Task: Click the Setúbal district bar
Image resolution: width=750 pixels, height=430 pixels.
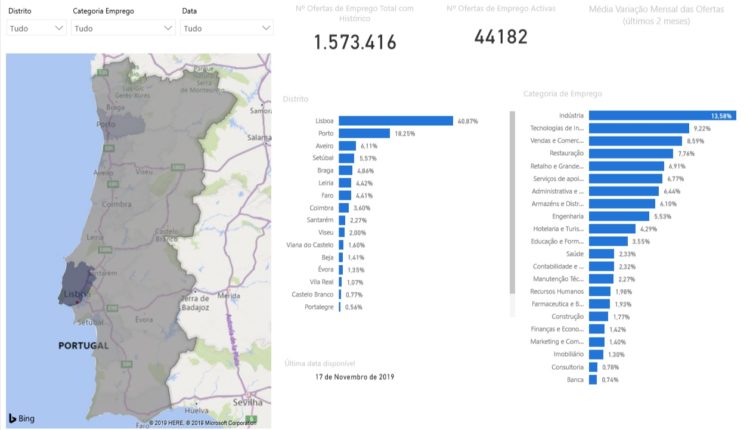Action: coord(346,158)
